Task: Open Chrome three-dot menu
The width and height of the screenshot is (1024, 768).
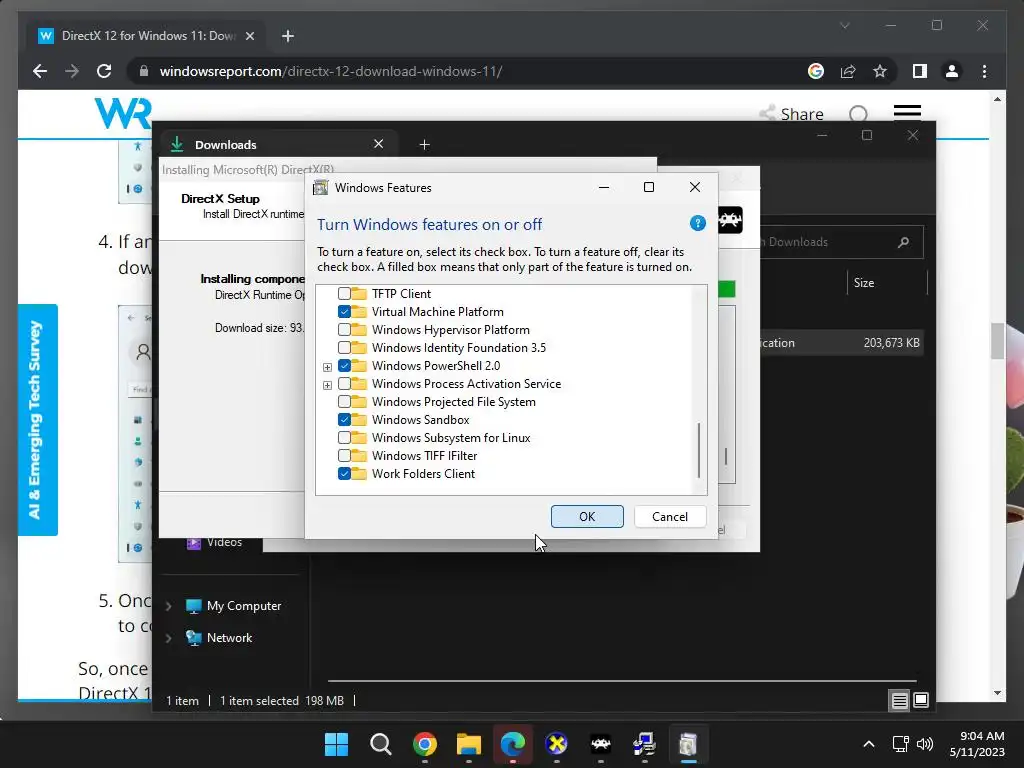Action: coord(984,71)
